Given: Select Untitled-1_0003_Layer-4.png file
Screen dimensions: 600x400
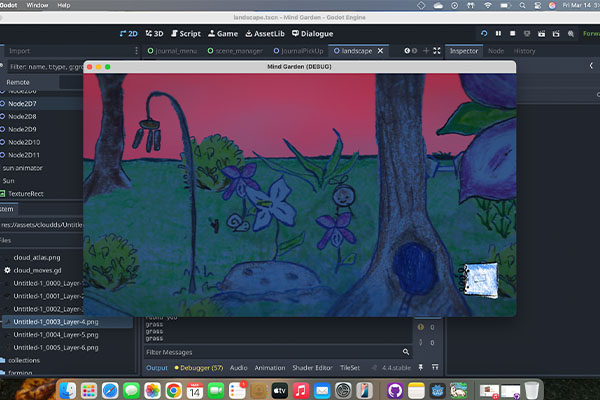Looking at the screenshot, I should pos(56,322).
